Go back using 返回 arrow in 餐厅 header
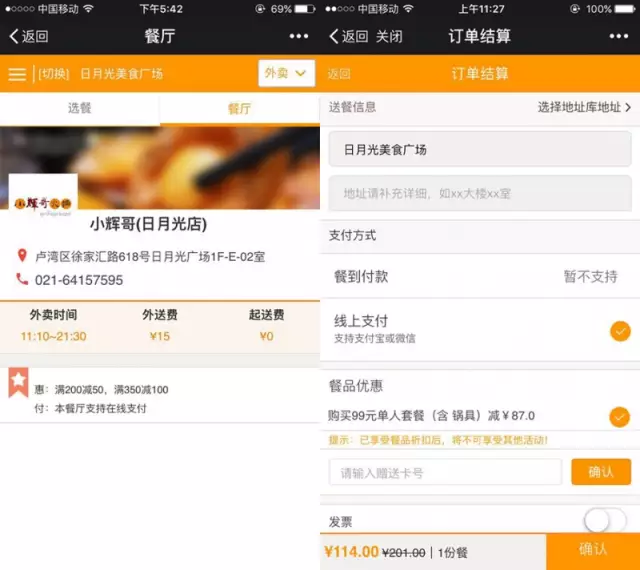The width and height of the screenshot is (640, 570). click(x=28, y=36)
